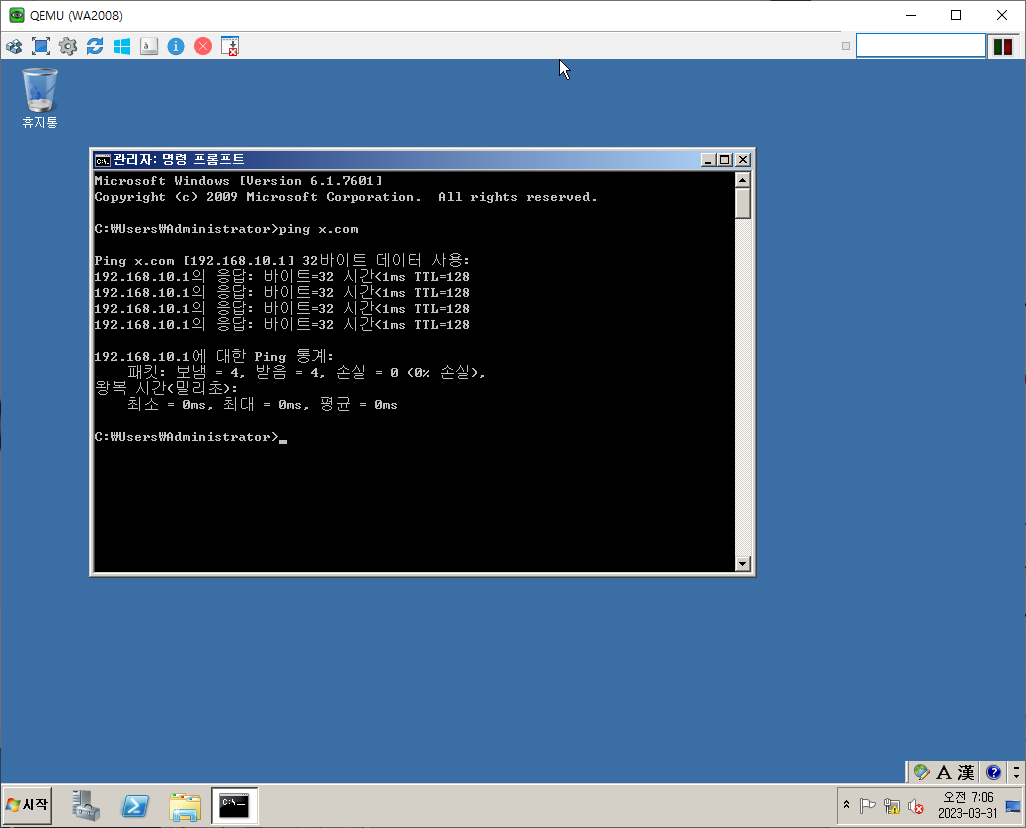Show hidden tray icons chevron
Viewport: 1026px width, 828px height.
click(x=846, y=805)
